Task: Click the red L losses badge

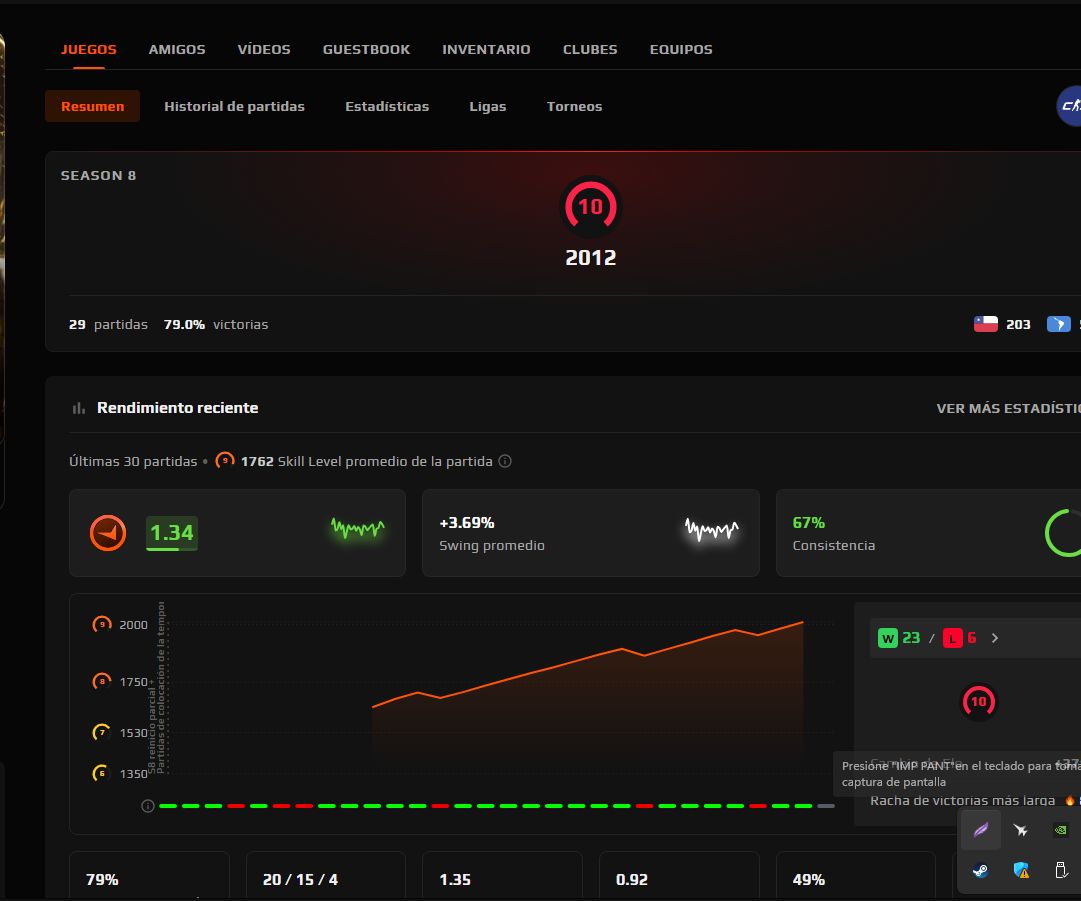Action: (x=953, y=638)
